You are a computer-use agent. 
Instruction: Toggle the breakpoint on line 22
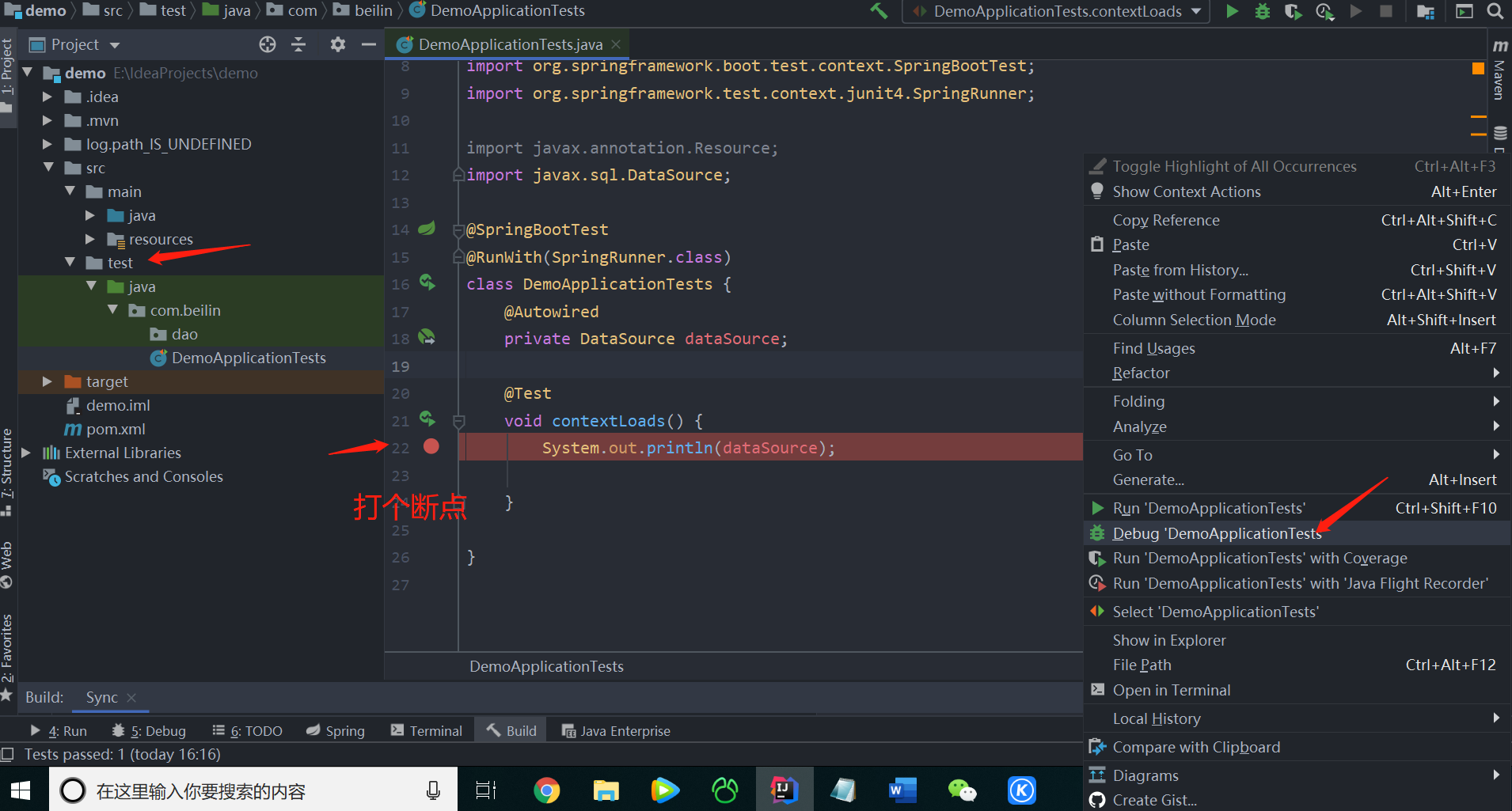[x=431, y=446]
